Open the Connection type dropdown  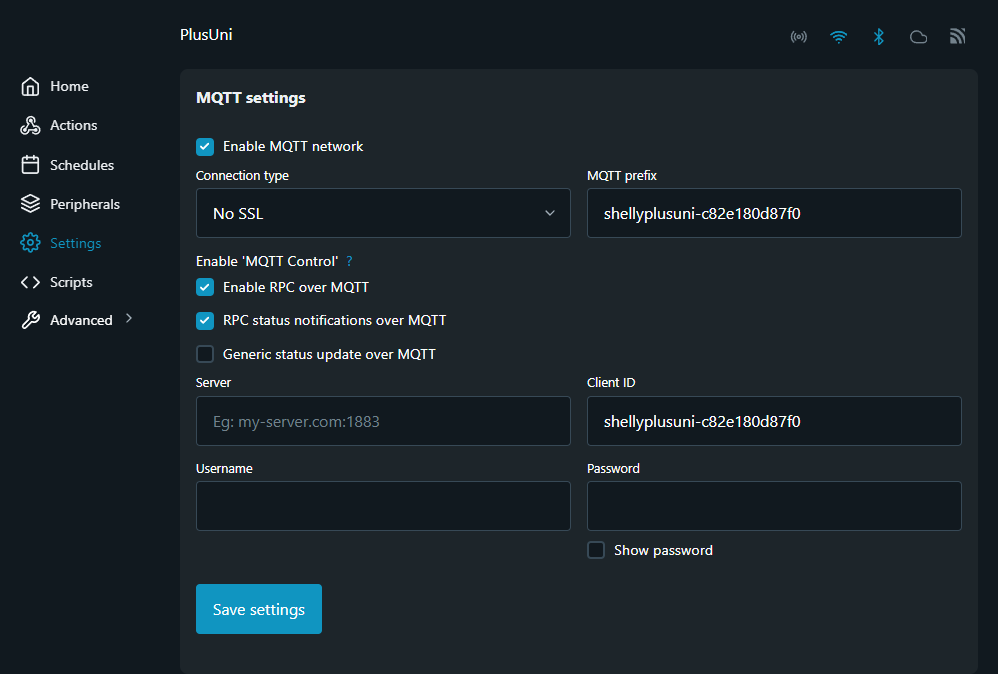coord(383,213)
